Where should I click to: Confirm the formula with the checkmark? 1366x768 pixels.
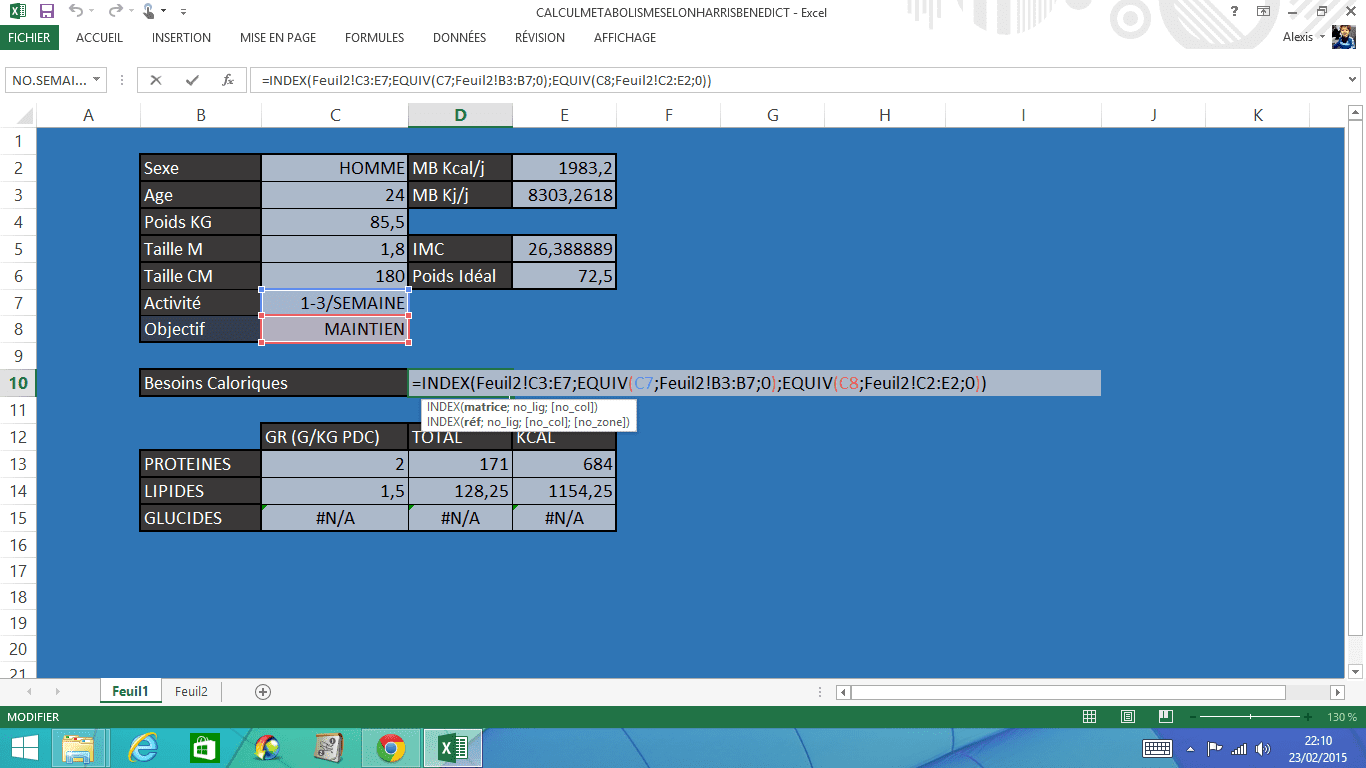(192, 80)
